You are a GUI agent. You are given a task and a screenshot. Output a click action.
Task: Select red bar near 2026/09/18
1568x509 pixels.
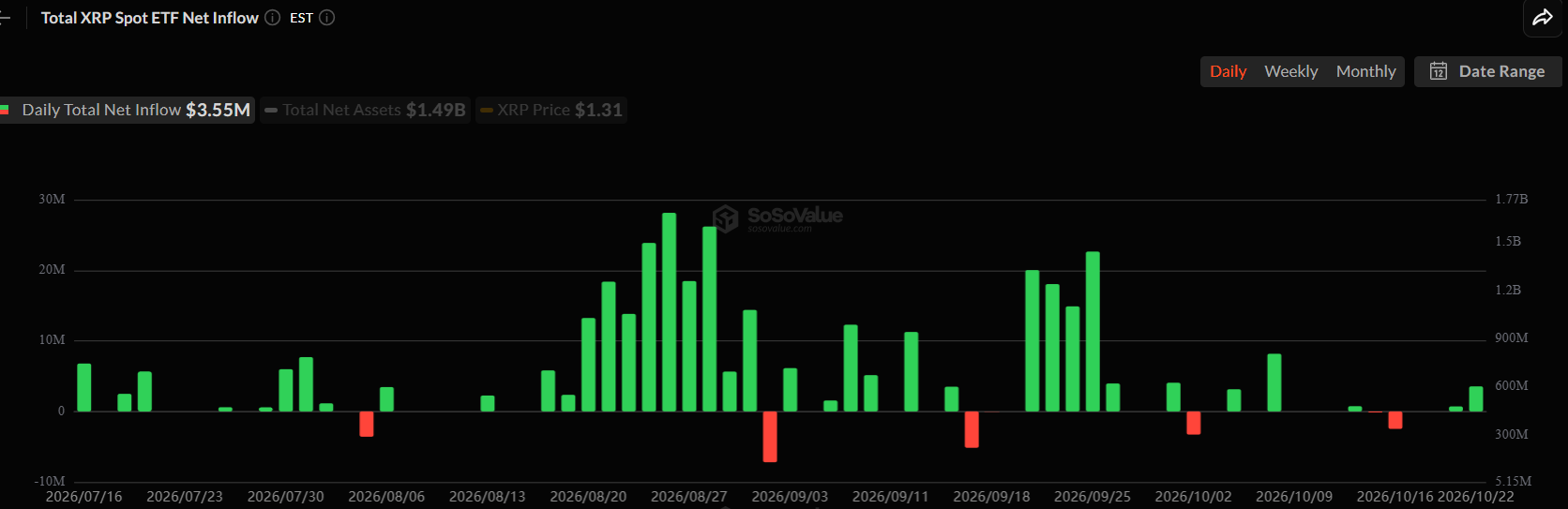(972, 429)
